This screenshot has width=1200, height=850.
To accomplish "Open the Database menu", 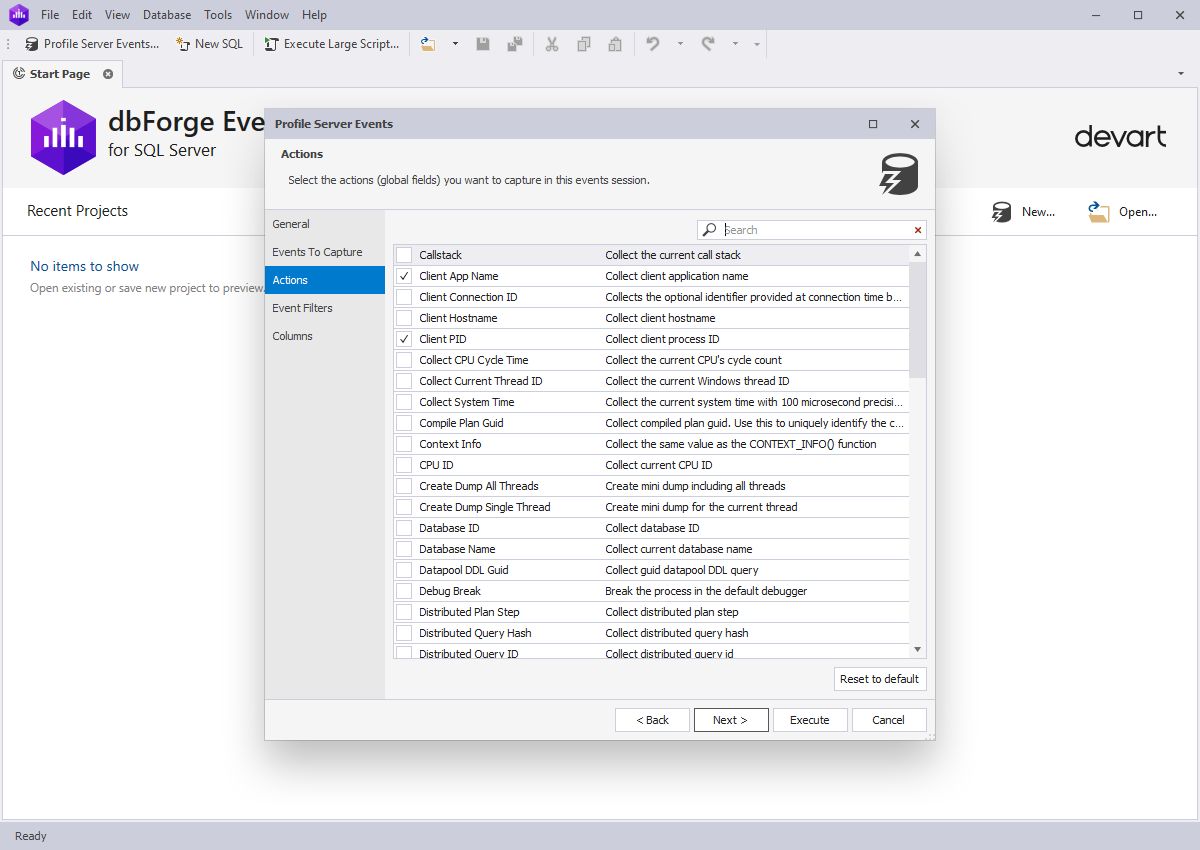I will 166,14.
